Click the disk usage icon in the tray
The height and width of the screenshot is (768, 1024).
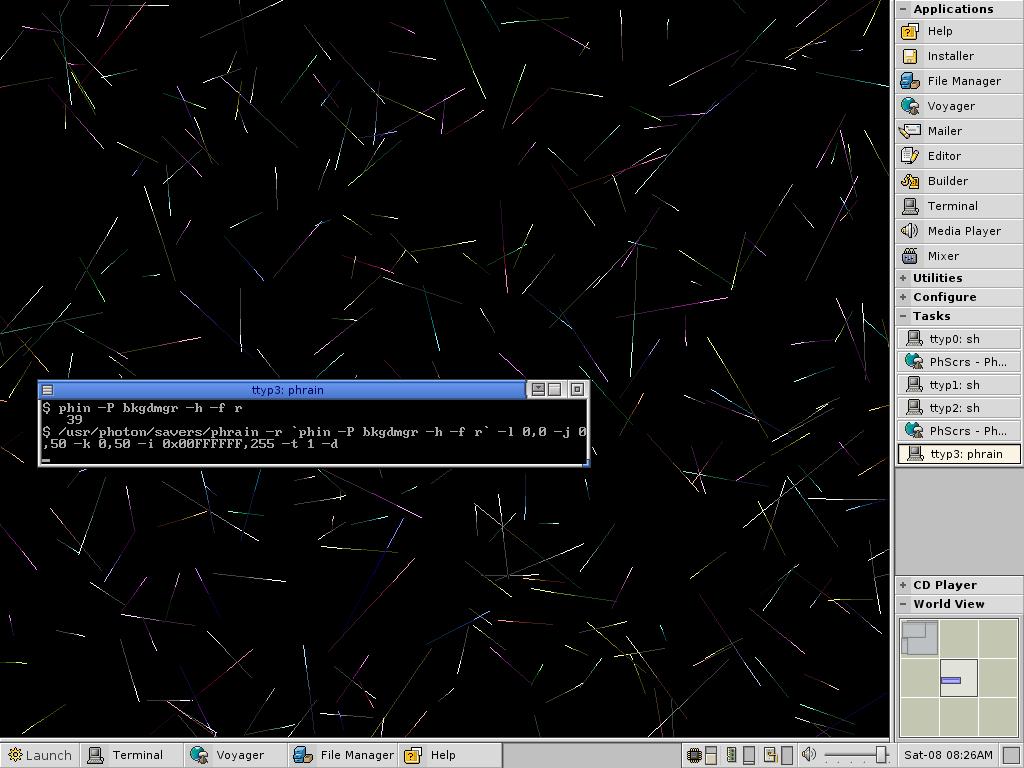coord(770,756)
